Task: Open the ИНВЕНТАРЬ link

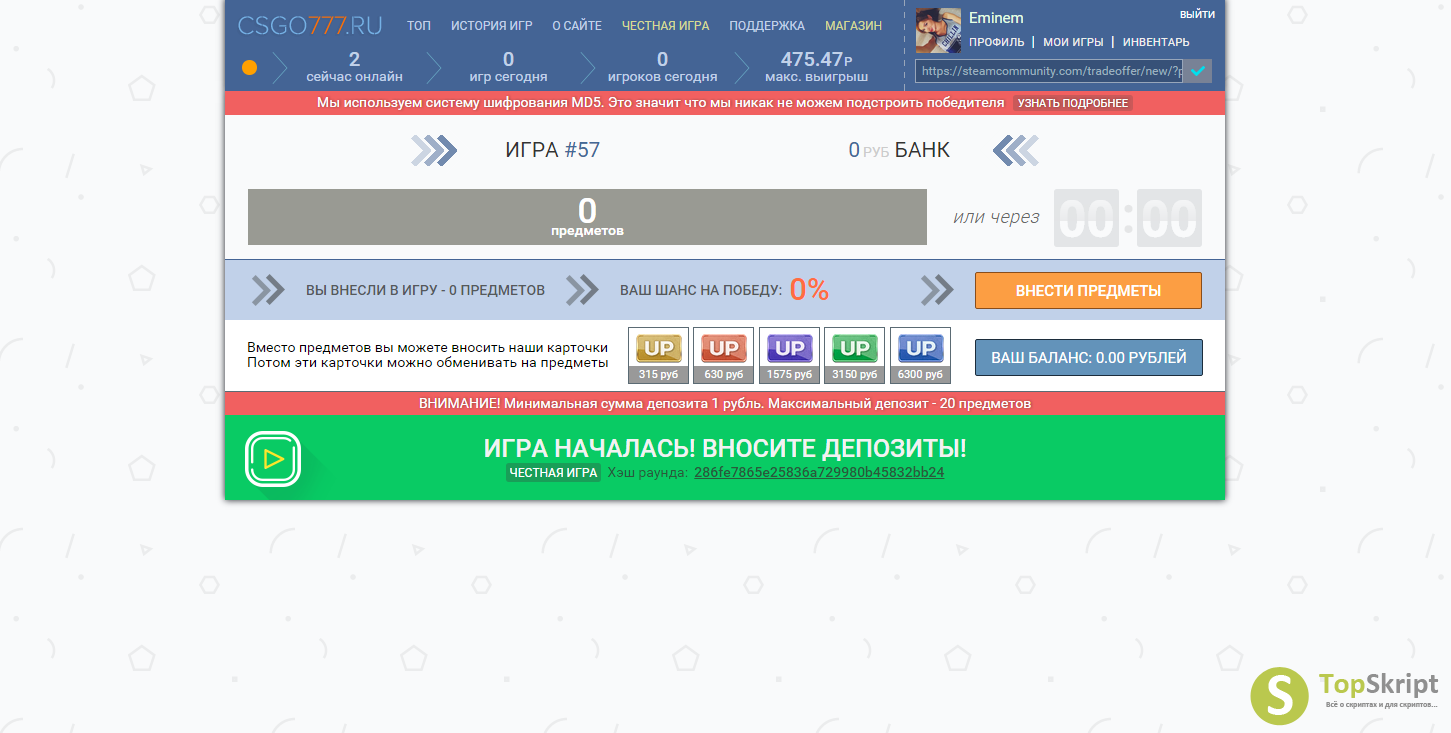Action: [1156, 42]
